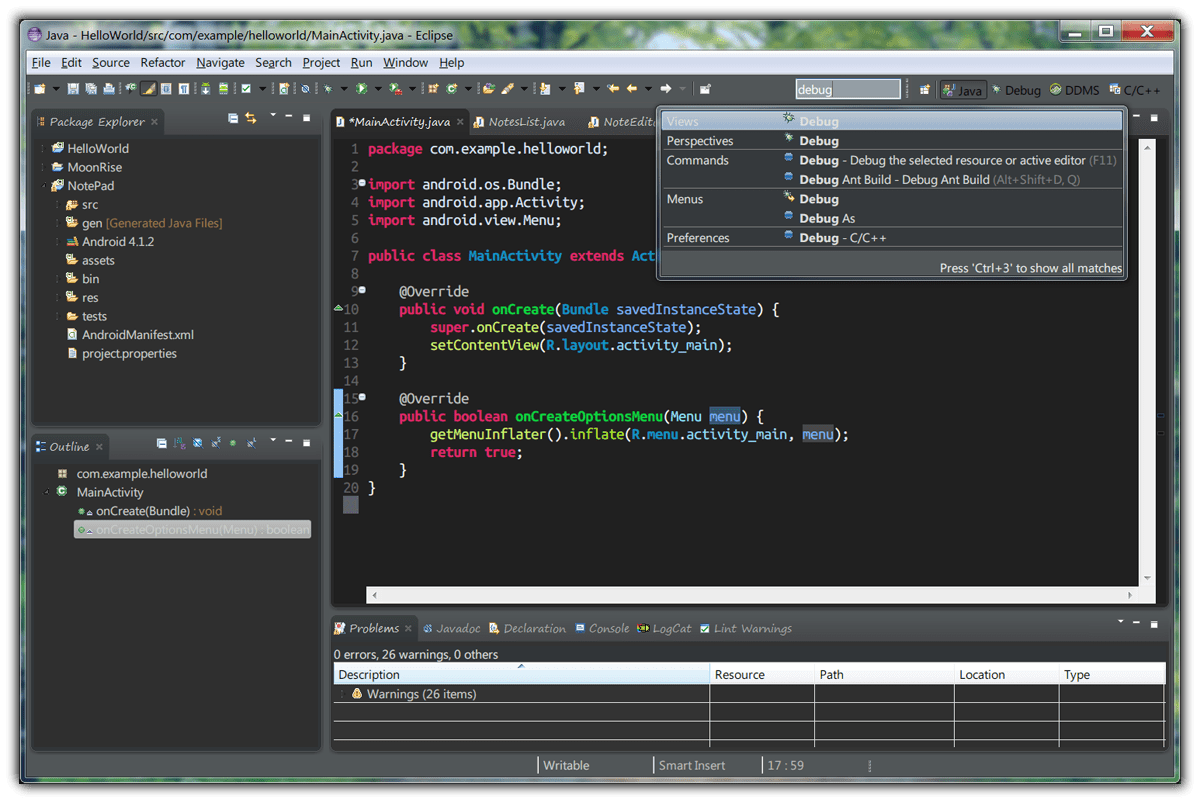1200x803 pixels.
Task: Collapse the MainActivity node in Outline
Action: point(47,492)
